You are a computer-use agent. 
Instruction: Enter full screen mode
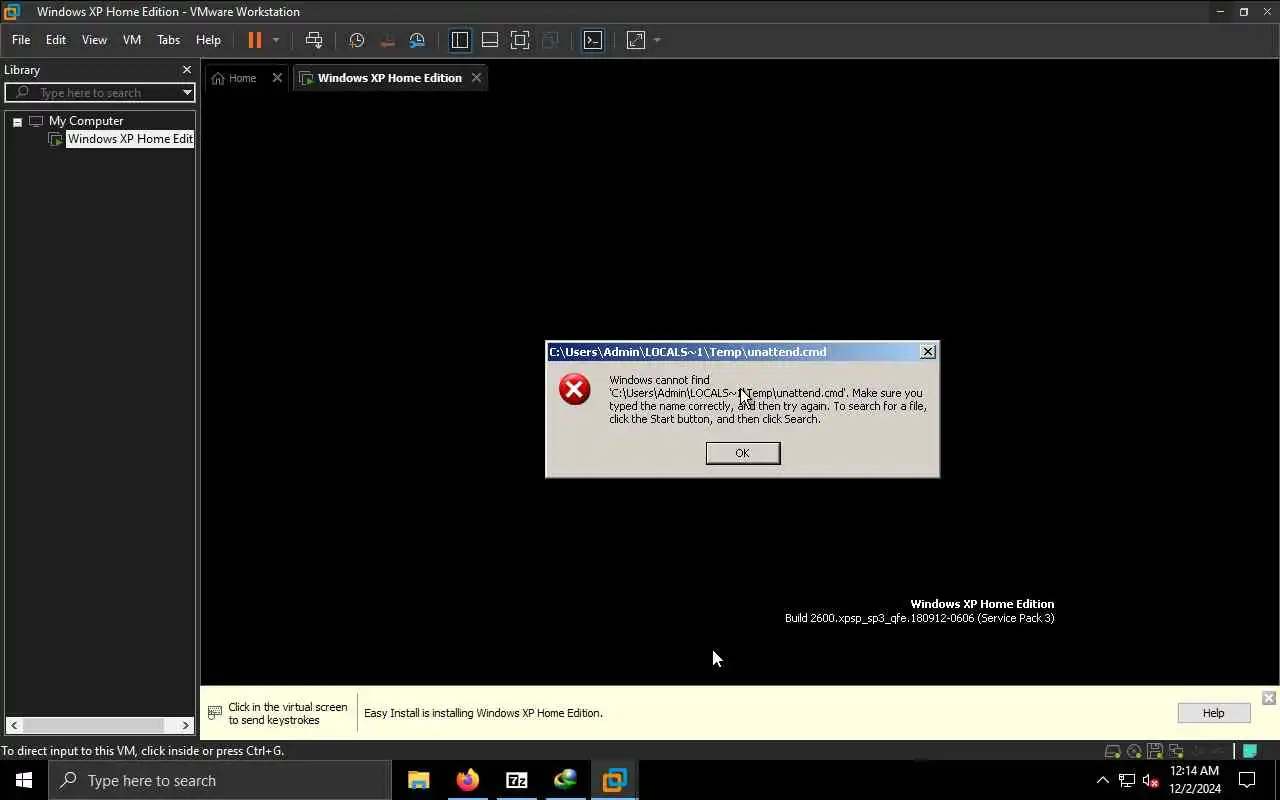[520, 40]
